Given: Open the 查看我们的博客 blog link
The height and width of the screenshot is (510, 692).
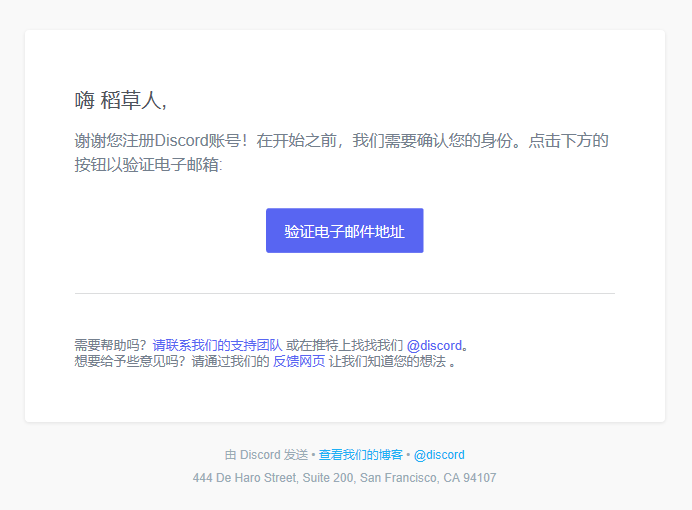Looking at the screenshot, I should 361,454.
